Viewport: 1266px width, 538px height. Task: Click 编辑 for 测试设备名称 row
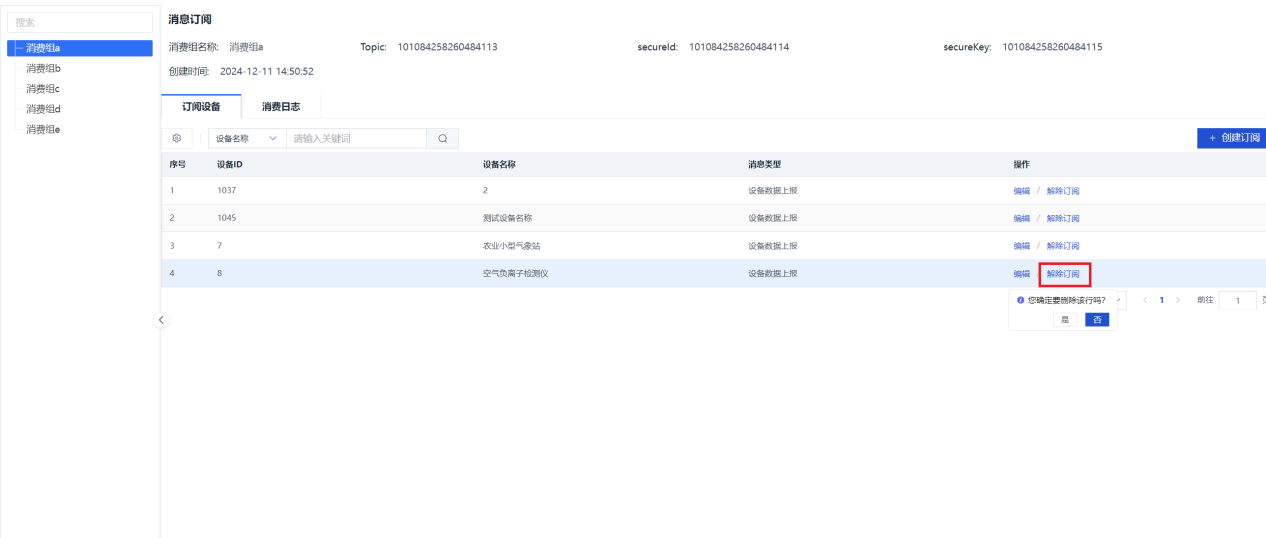click(x=1021, y=218)
